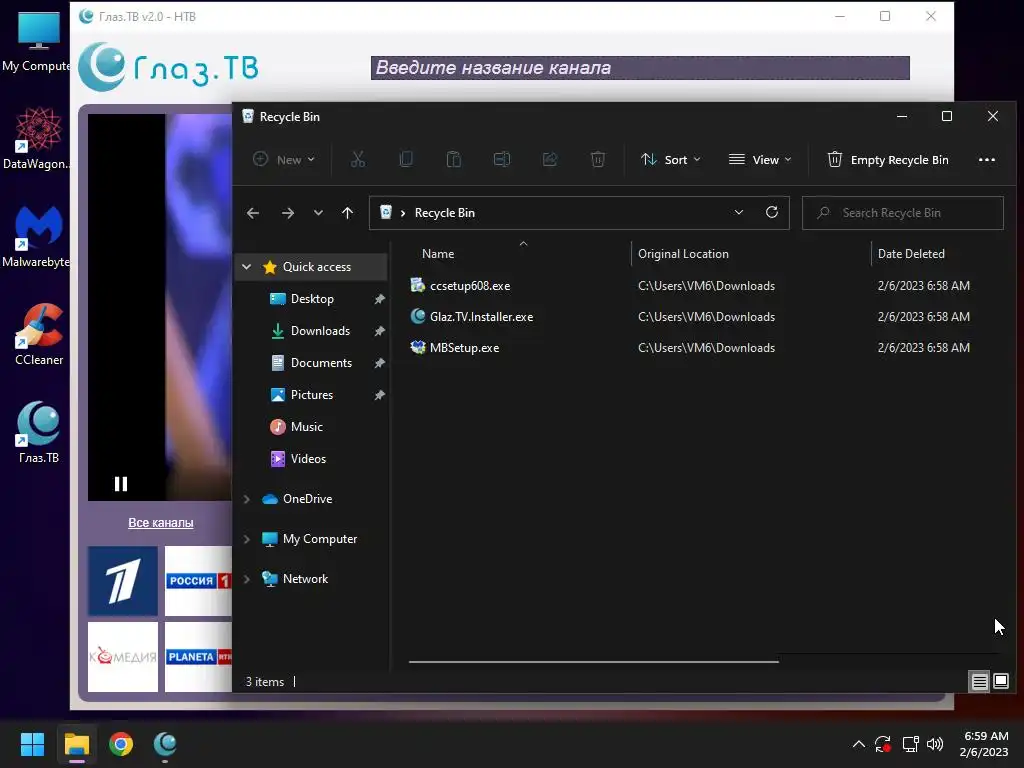Open the Windows Start menu

click(32, 744)
